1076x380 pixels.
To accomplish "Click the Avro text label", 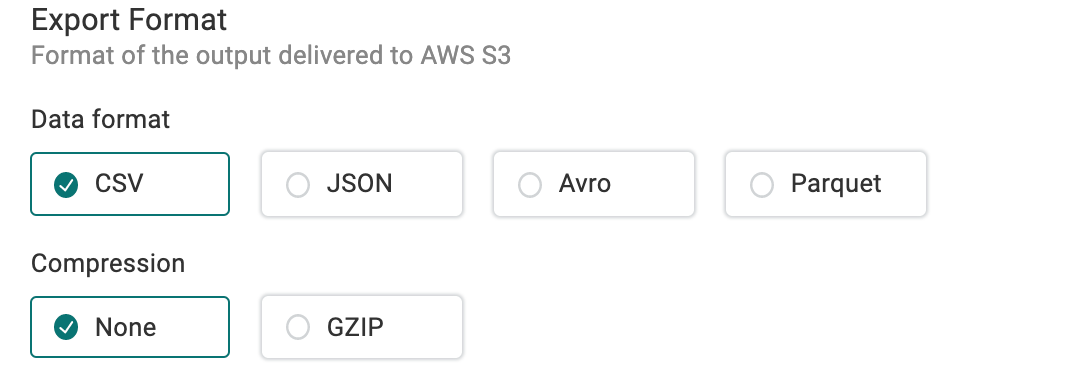I will pos(585,184).
